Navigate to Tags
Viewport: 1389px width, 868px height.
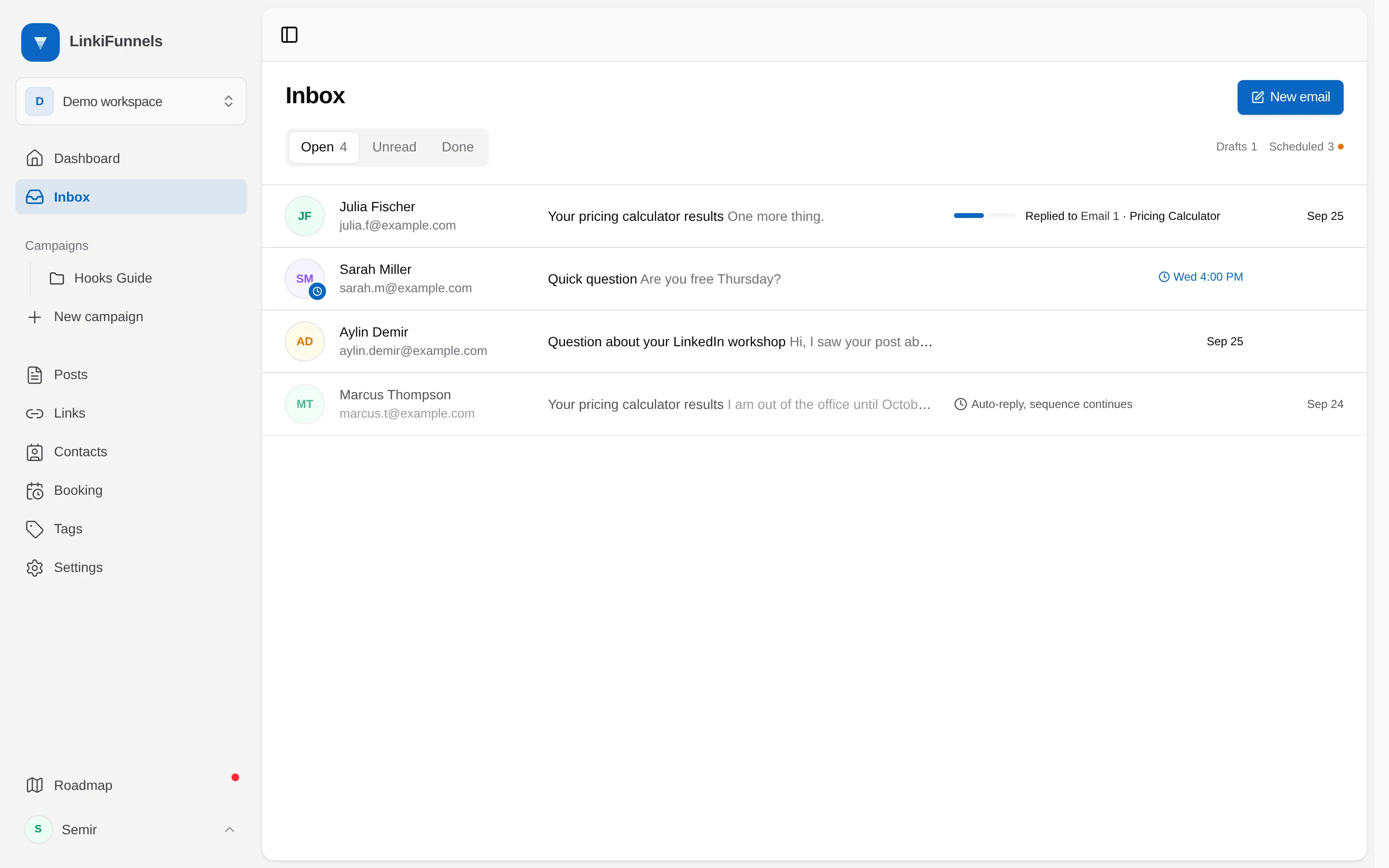coord(131,529)
